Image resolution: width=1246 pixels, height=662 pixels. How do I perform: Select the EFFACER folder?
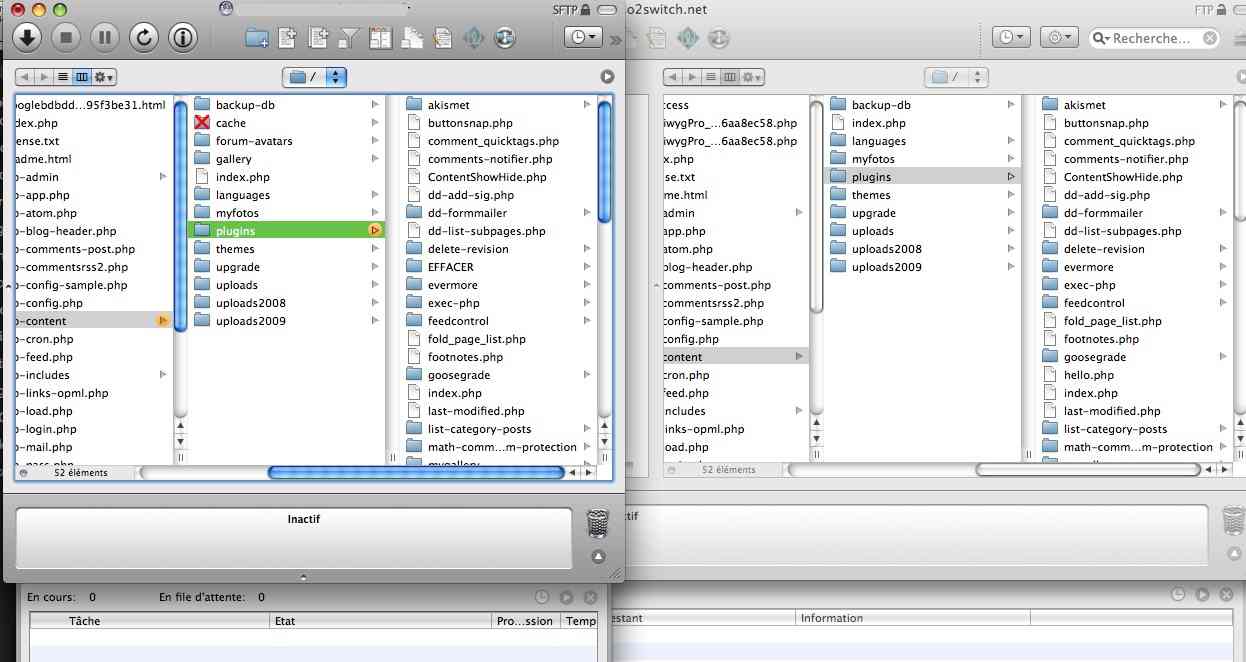(450, 267)
